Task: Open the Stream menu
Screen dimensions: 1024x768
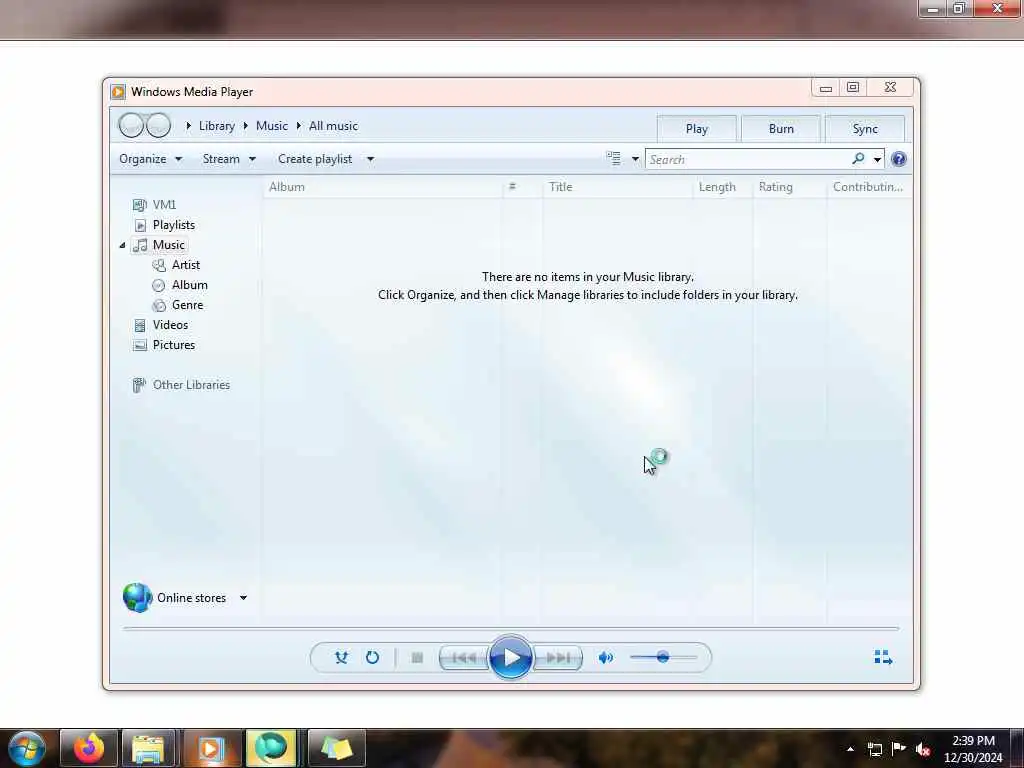Action: pos(229,159)
